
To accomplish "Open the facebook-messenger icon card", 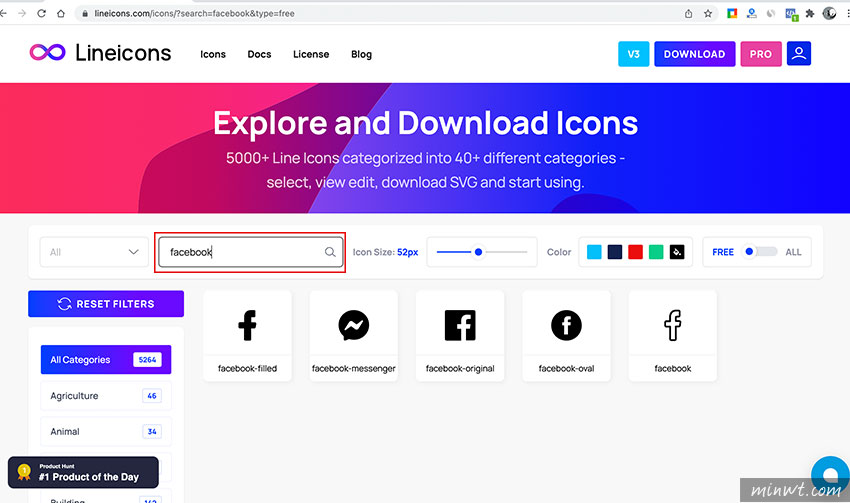I will pyautogui.click(x=353, y=336).
